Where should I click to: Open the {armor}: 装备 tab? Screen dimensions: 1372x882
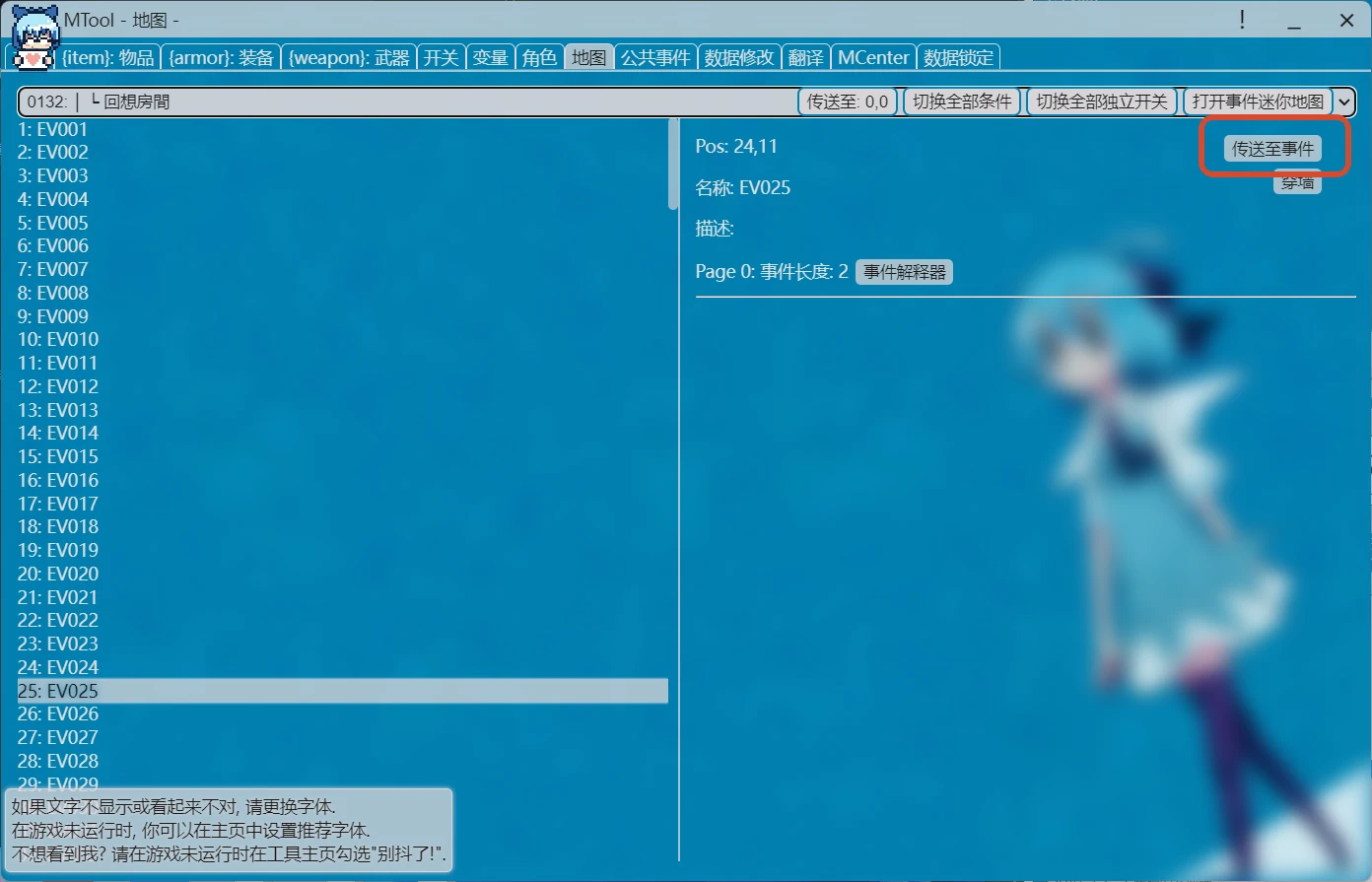point(221,58)
